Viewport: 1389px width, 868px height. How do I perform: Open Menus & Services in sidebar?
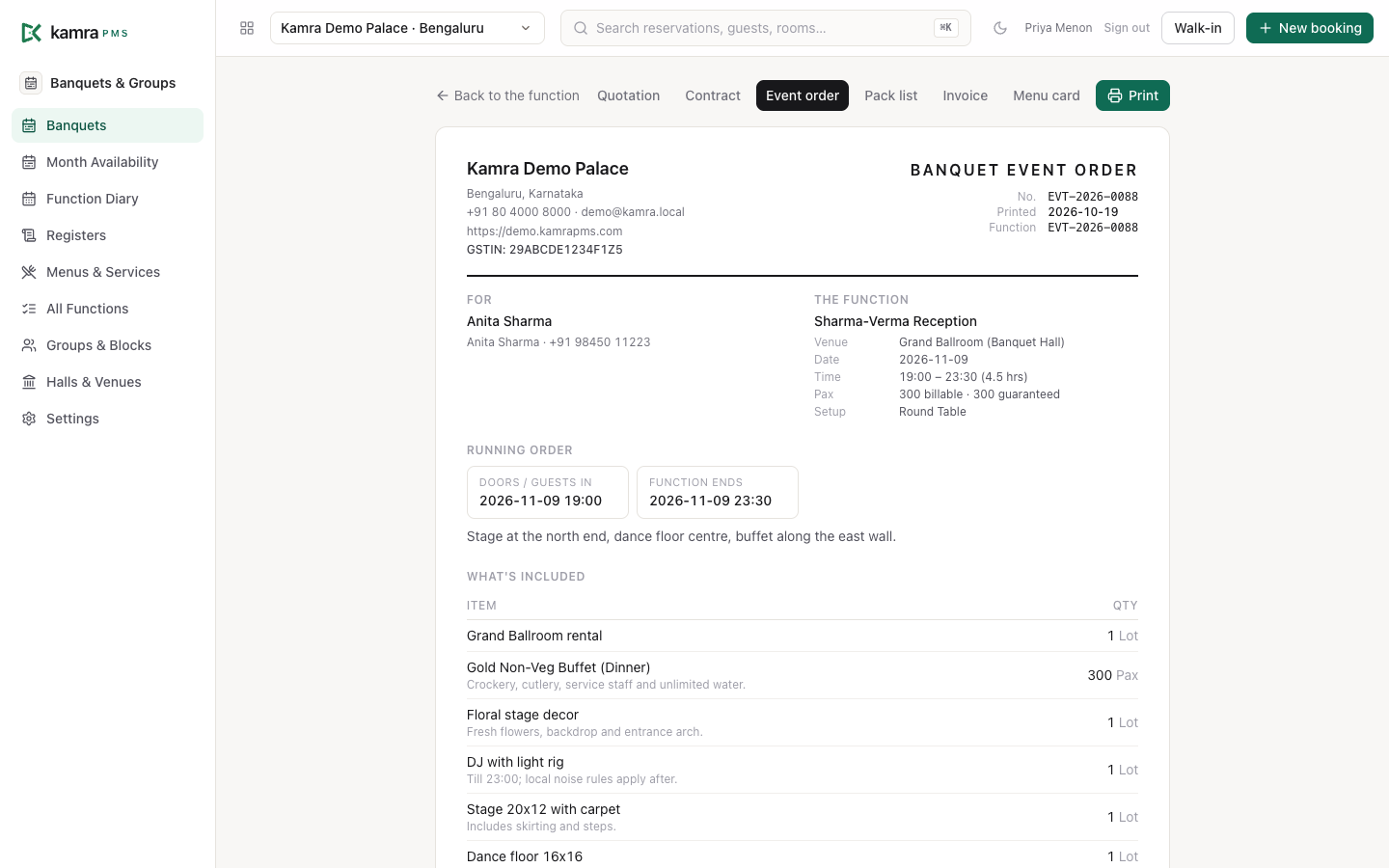[x=108, y=272]
